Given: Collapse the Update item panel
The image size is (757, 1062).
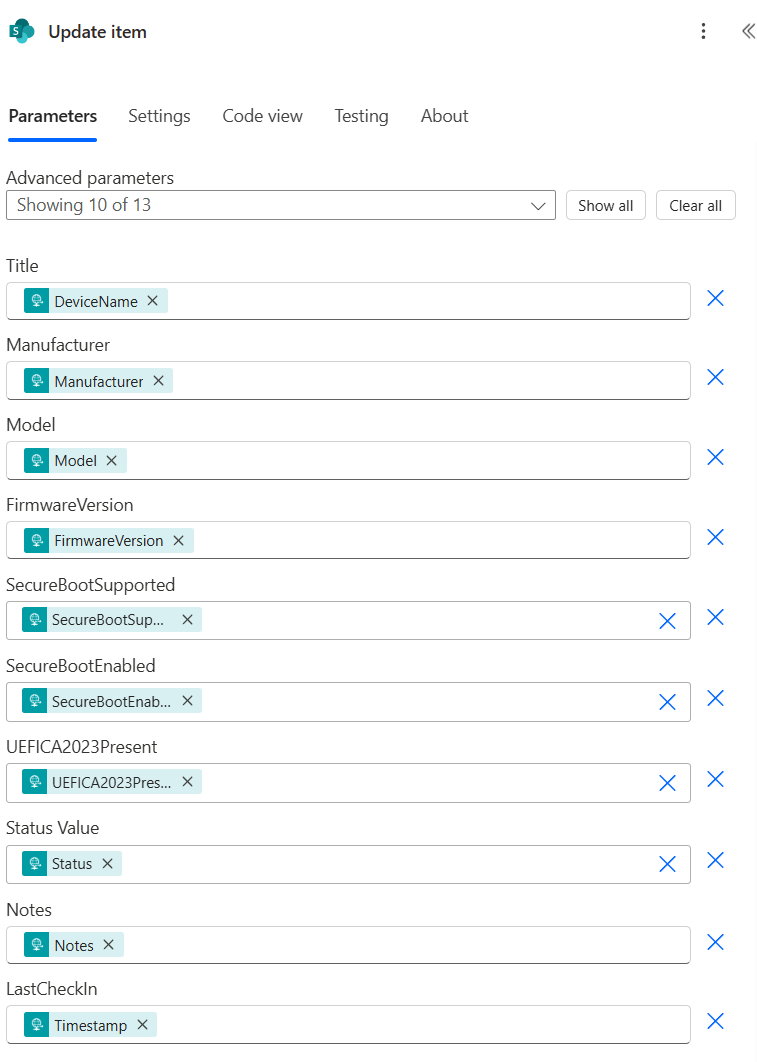Looking at the screenshot, I should click(747, 32).
